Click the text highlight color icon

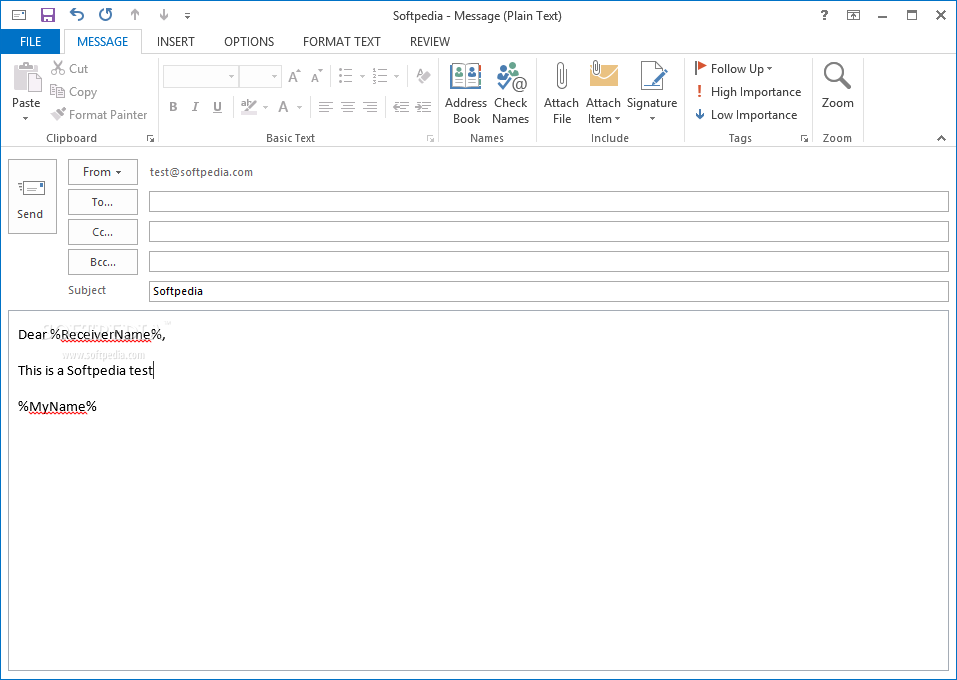248,107
